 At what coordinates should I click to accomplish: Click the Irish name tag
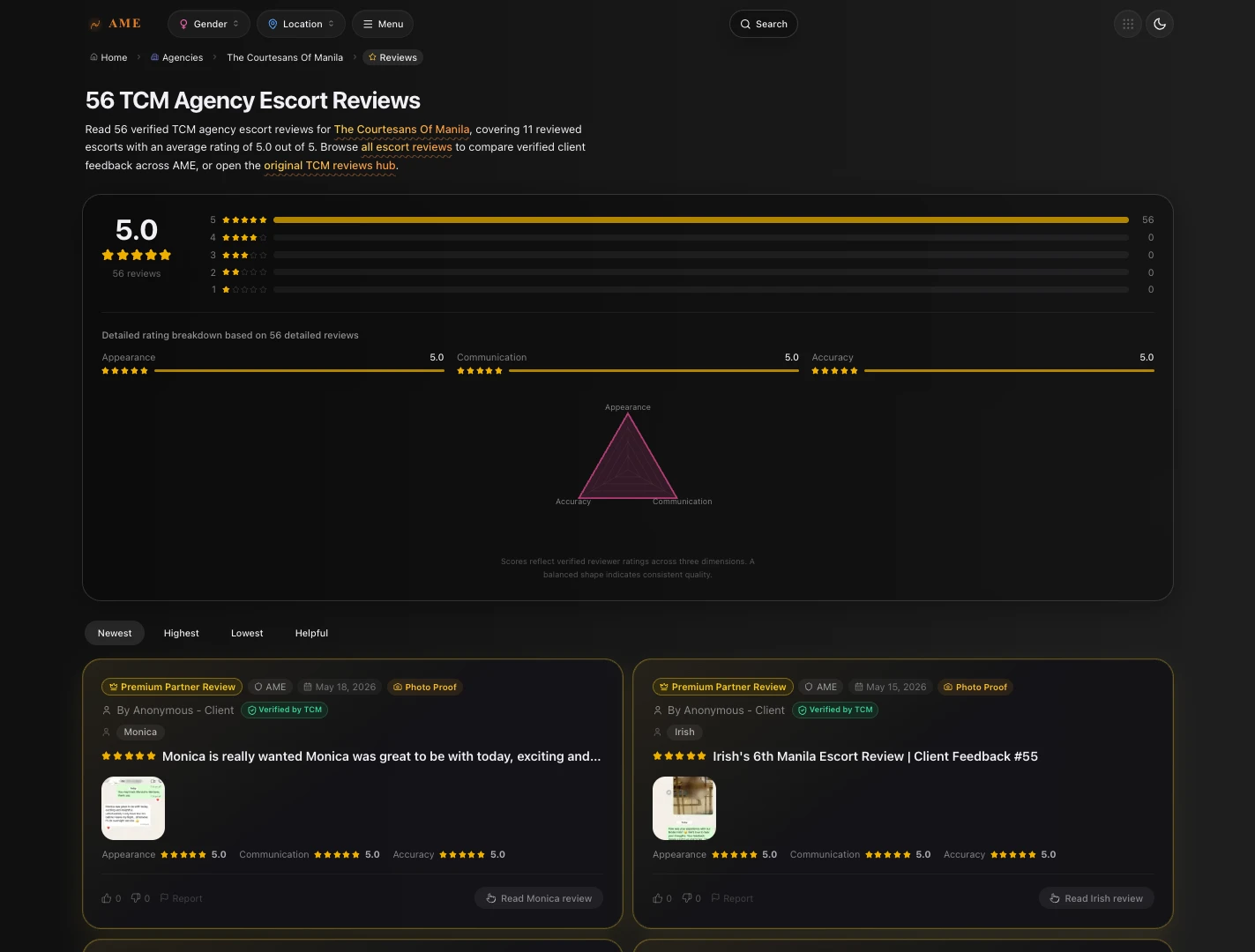(x=684, y=732)
